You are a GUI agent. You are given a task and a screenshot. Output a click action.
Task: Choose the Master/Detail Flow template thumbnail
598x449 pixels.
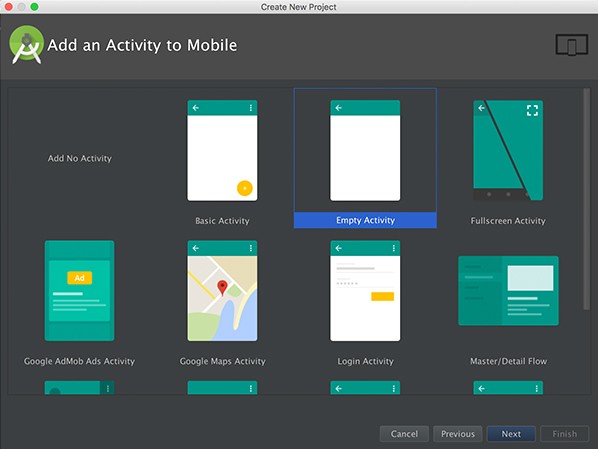508,291
